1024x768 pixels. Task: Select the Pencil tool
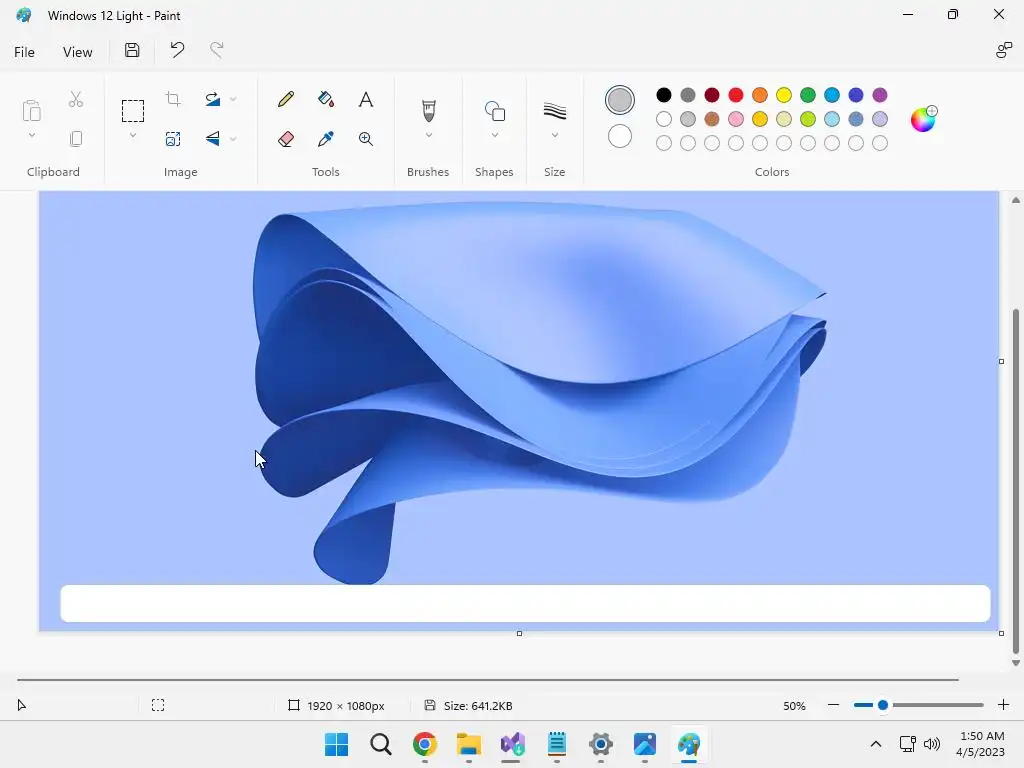click(285, 99)
